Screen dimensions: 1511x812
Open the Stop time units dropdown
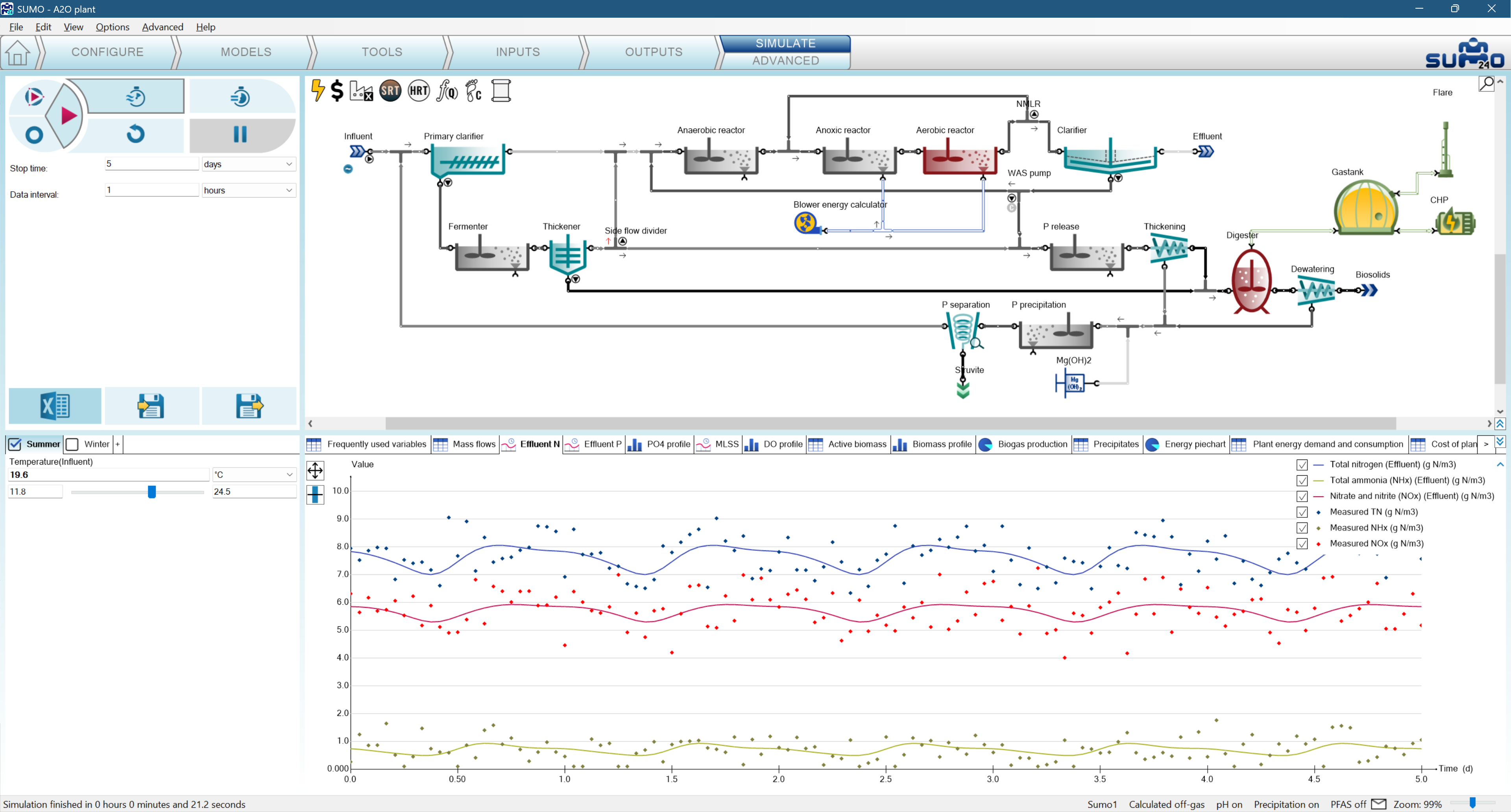tap(248, 164)
